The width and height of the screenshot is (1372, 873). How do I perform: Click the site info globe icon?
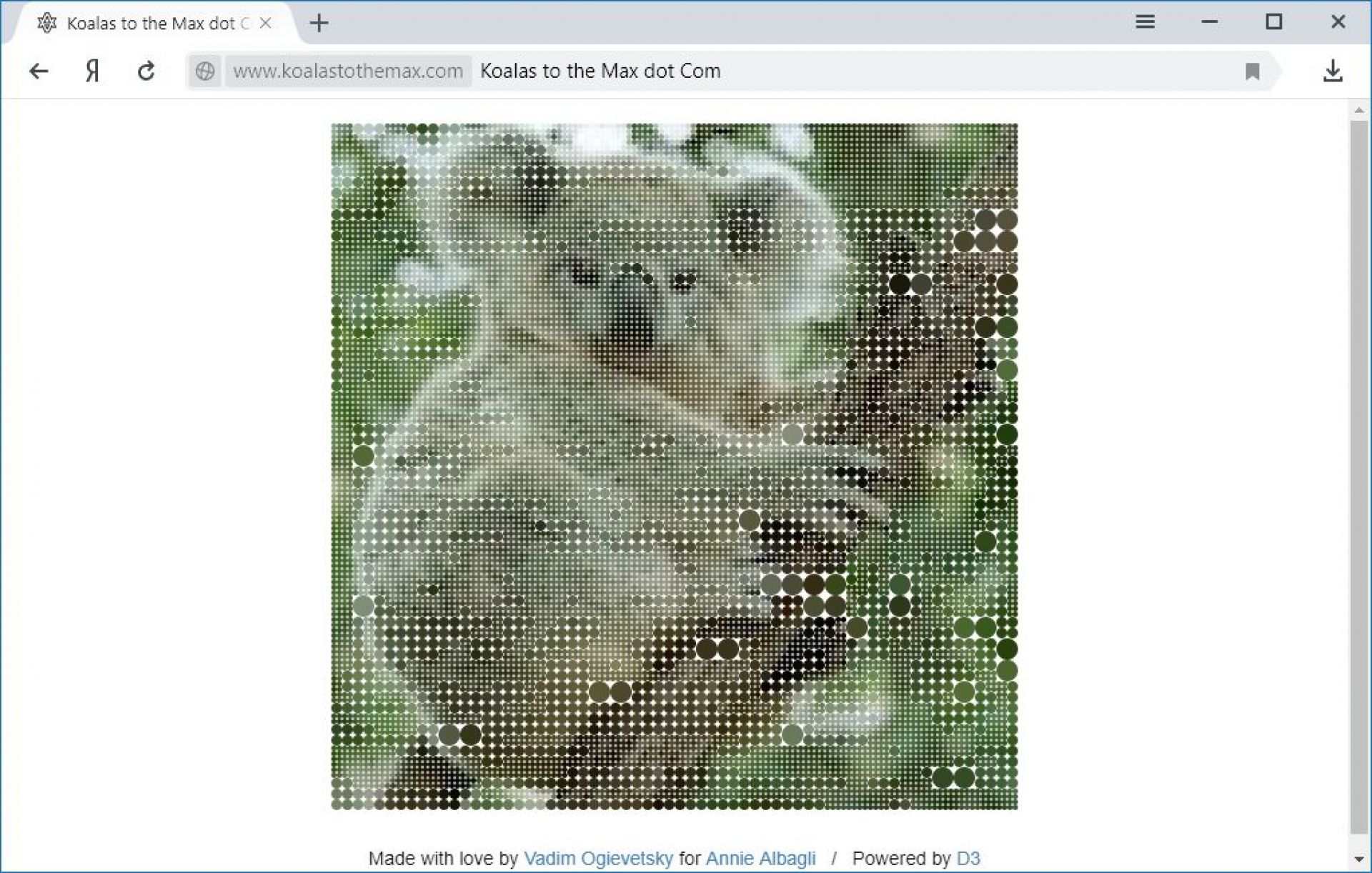[205, 71]
